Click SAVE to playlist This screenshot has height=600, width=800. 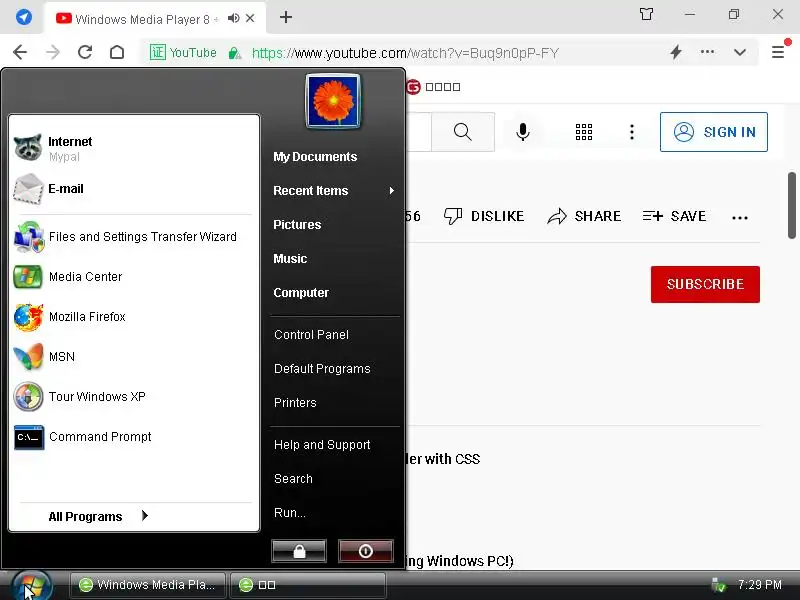tap(674, 216)
